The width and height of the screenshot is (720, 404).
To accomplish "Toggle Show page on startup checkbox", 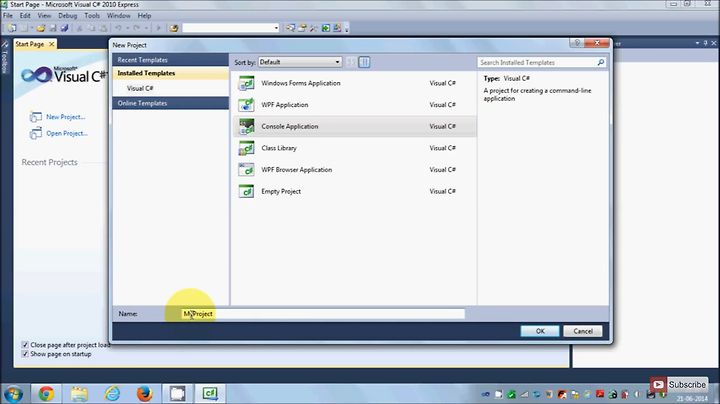I will point(25,354).
